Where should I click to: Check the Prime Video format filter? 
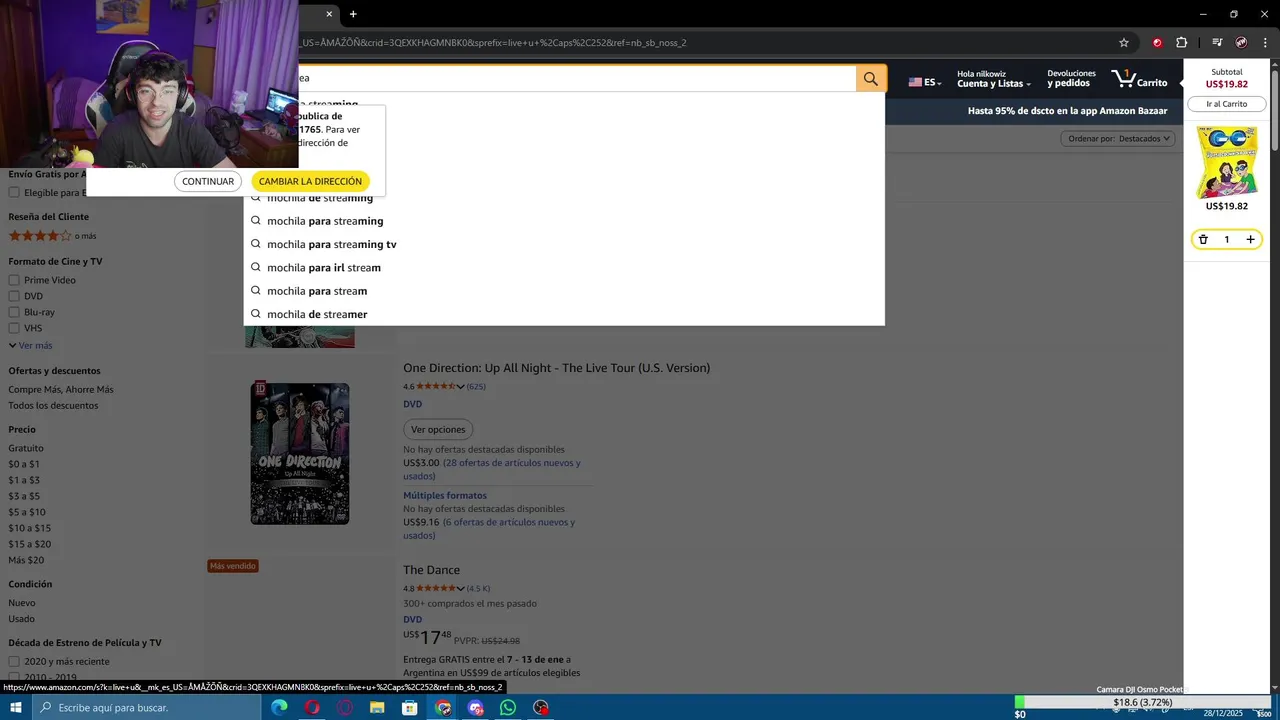click(x=14, y=280)
